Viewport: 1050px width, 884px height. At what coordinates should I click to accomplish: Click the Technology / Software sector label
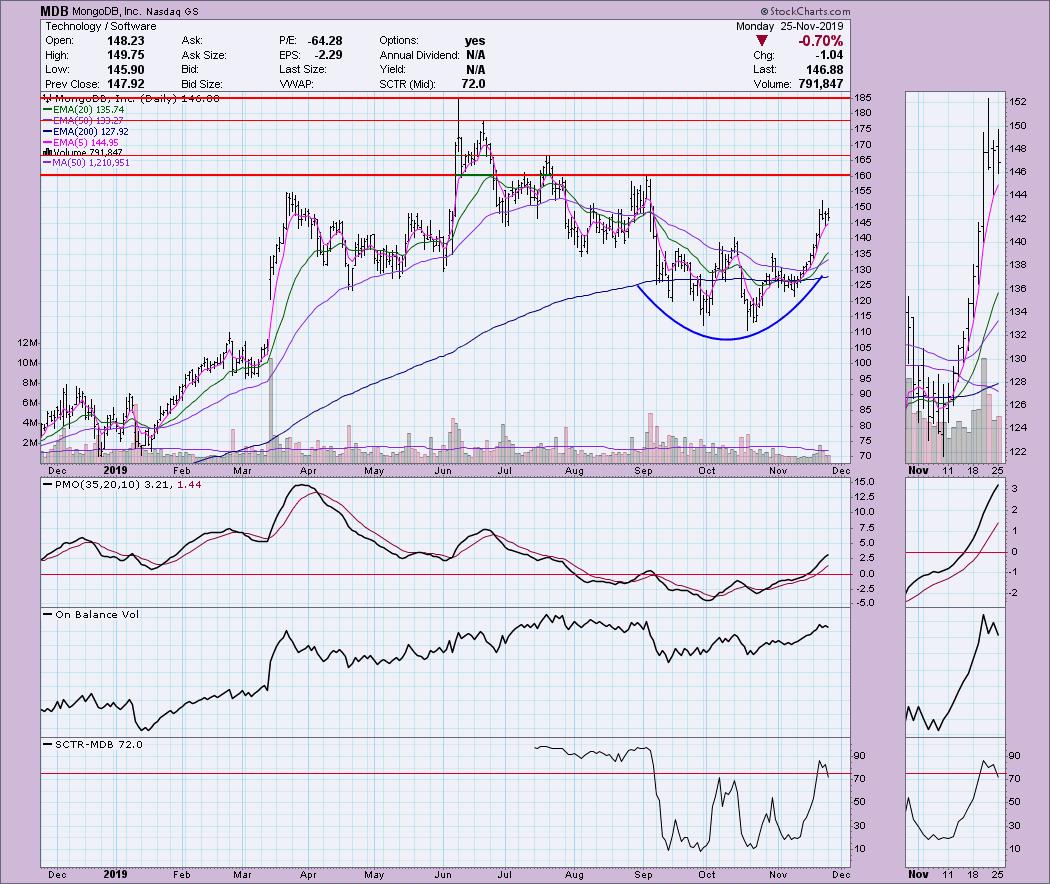[x=92, y=26]
